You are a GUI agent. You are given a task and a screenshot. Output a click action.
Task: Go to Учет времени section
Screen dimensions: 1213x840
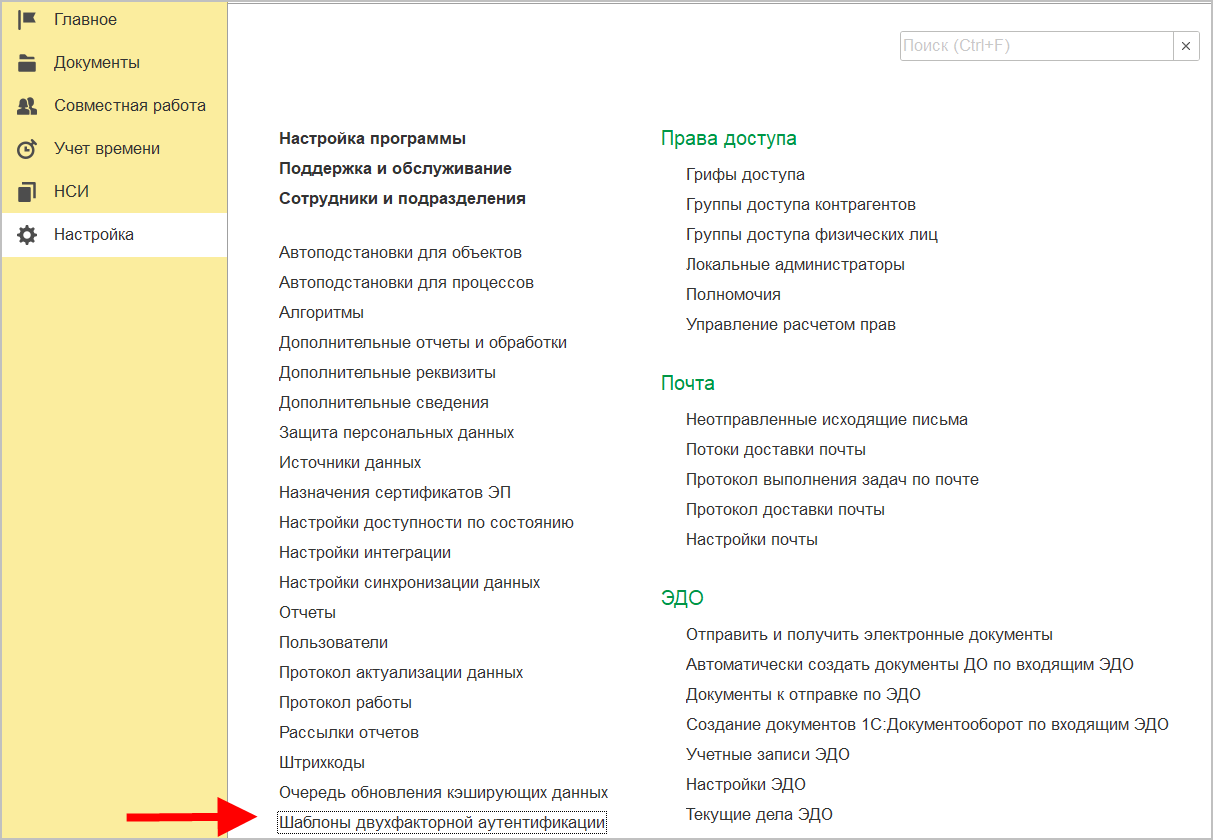tap(107, 148)
